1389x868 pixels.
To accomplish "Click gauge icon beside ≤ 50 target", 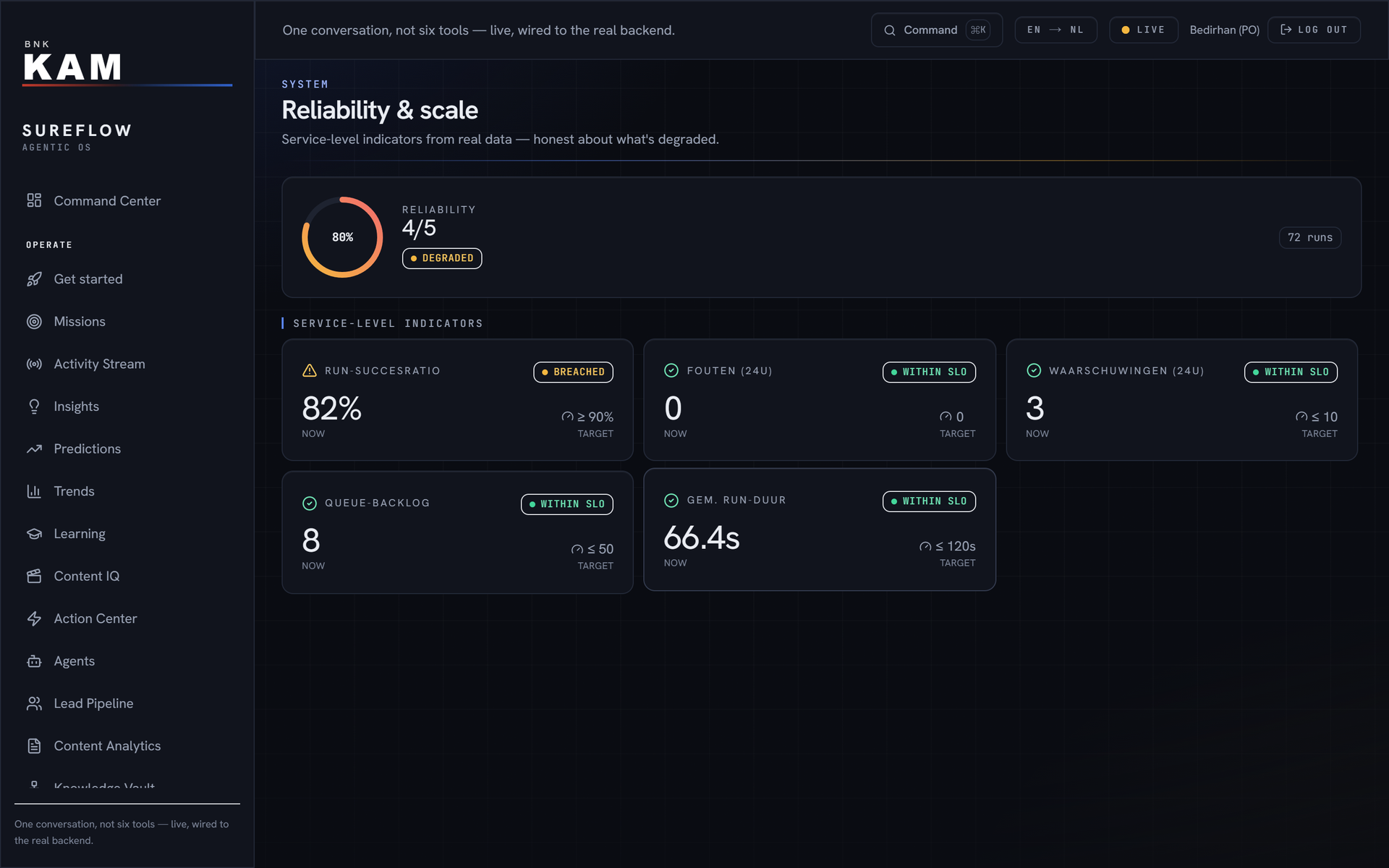I will 577,549.
